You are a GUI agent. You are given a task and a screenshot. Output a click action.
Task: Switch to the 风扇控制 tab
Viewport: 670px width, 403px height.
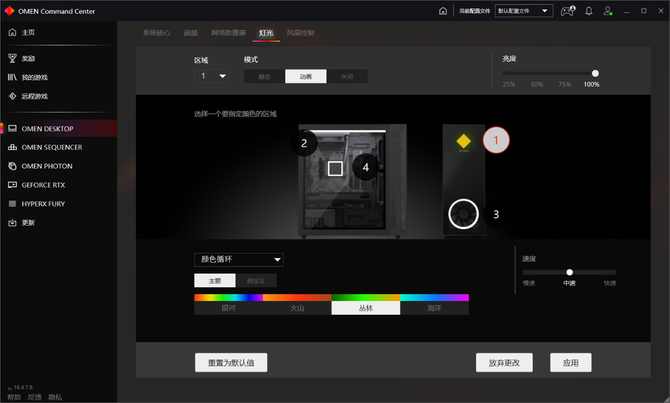click(300, 33)
